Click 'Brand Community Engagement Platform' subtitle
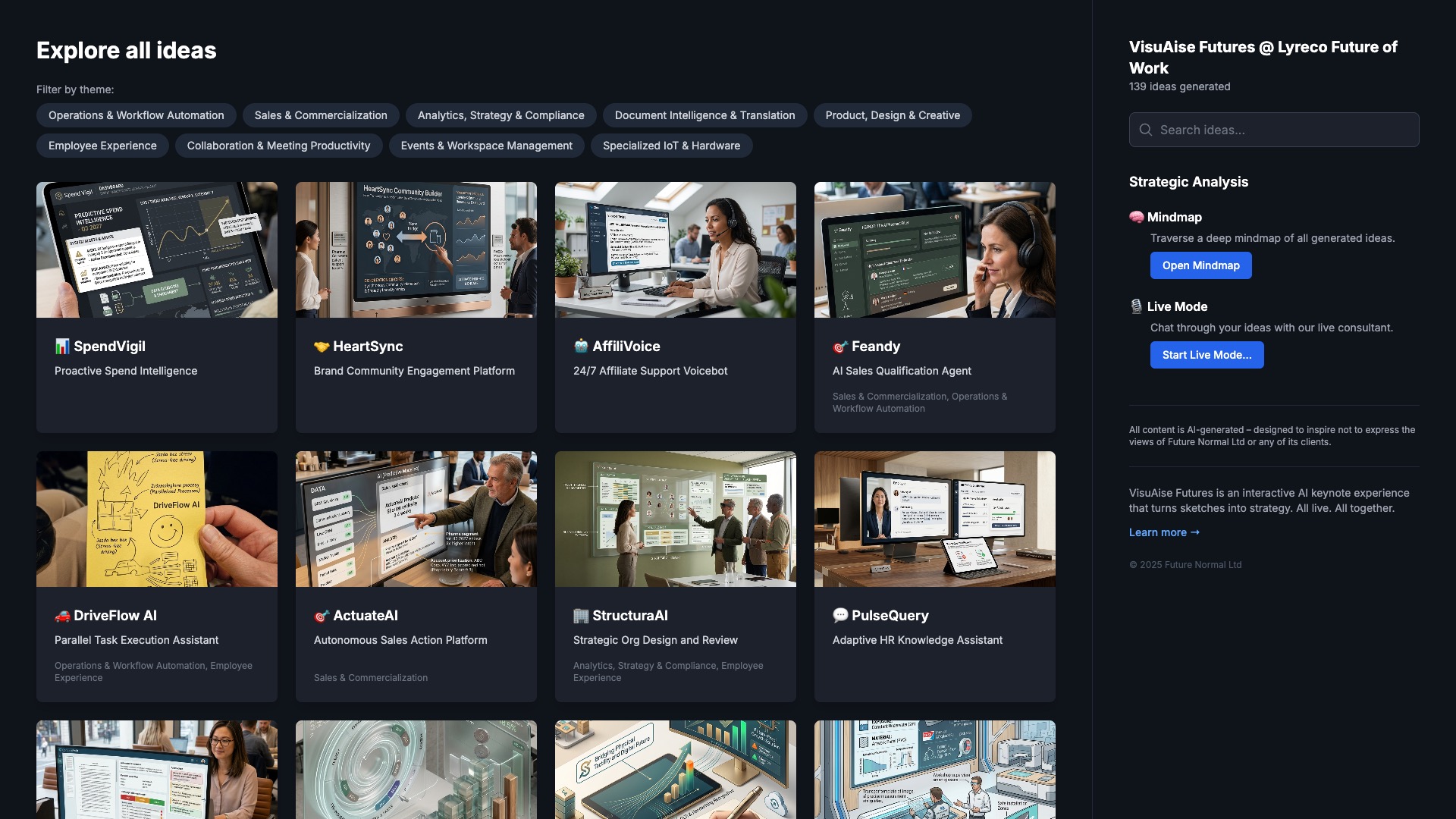The image size is (1456, 819). coord(414,371)
